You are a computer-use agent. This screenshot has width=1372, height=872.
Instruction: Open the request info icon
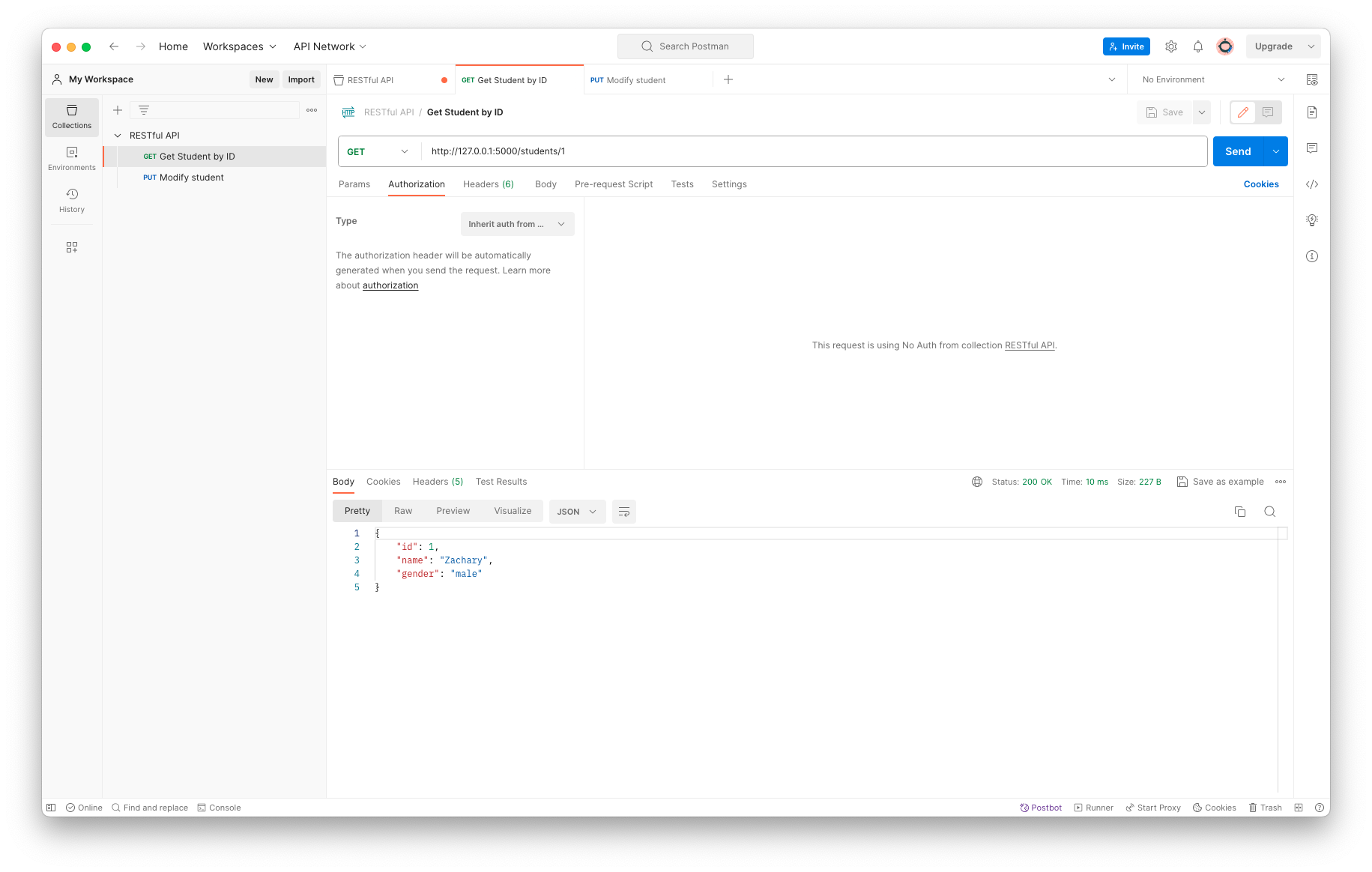coord(1312,256)
